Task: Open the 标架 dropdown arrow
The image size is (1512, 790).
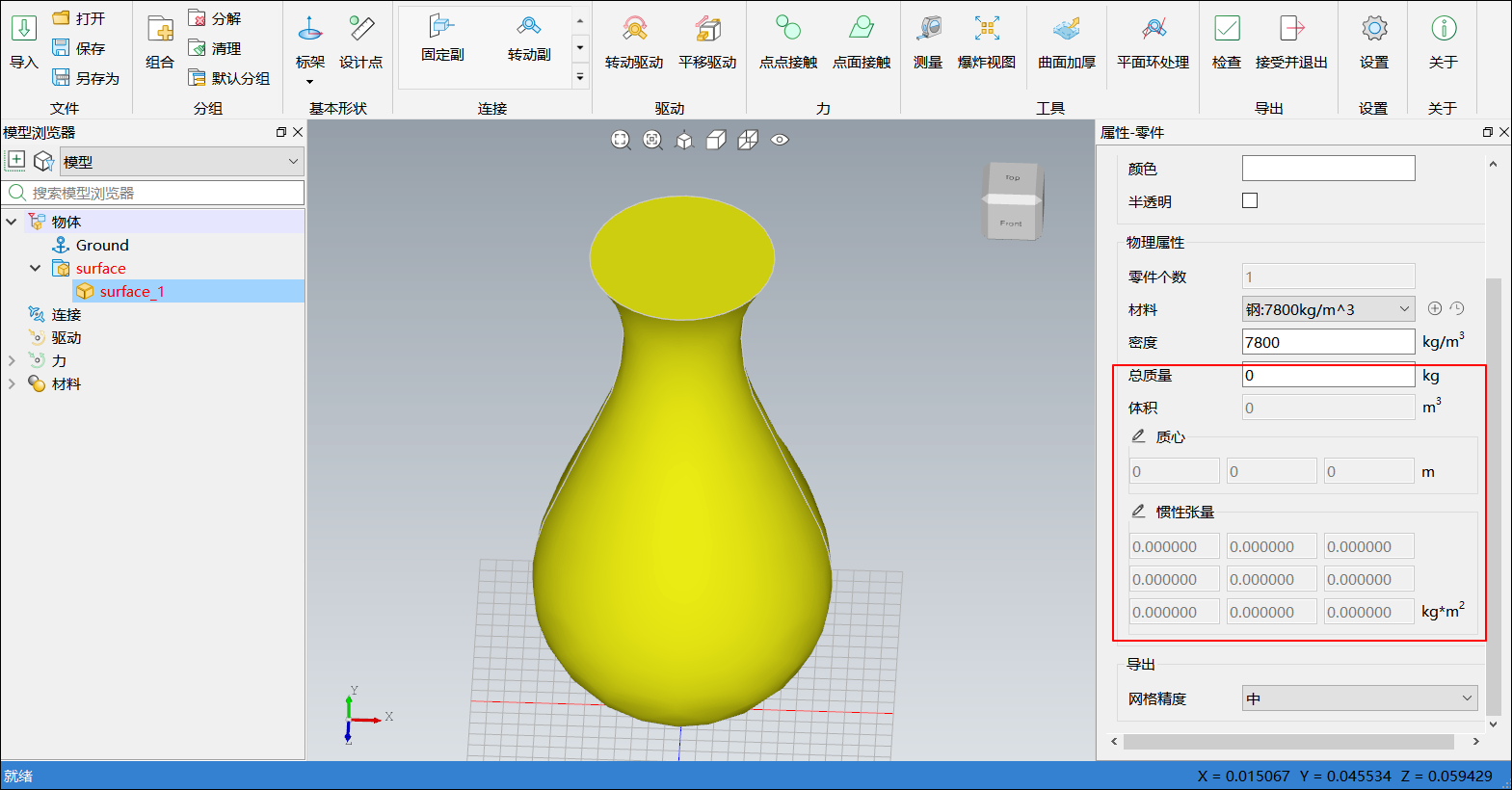Action: point(310,82)
